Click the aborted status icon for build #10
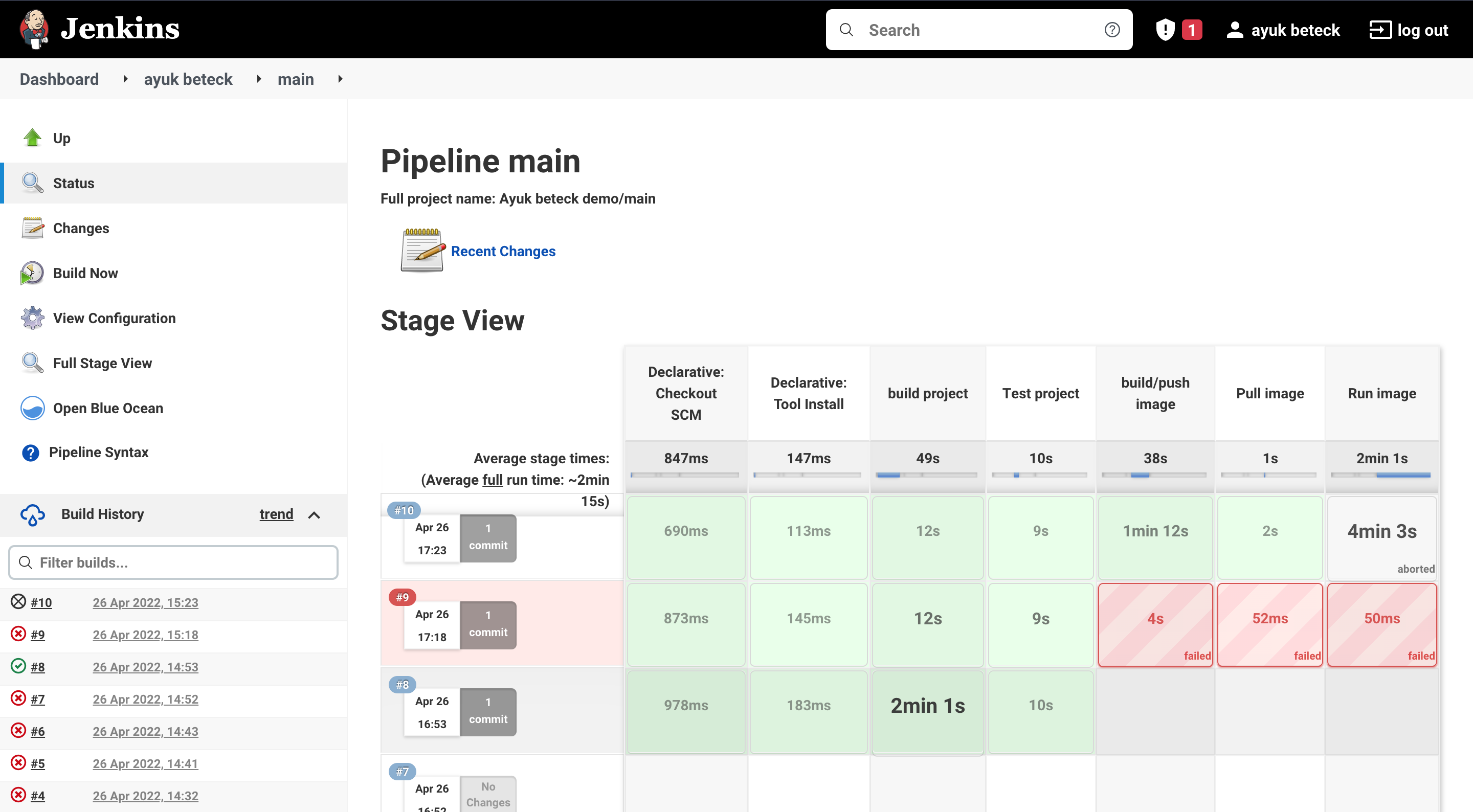 tap(18, 601)
